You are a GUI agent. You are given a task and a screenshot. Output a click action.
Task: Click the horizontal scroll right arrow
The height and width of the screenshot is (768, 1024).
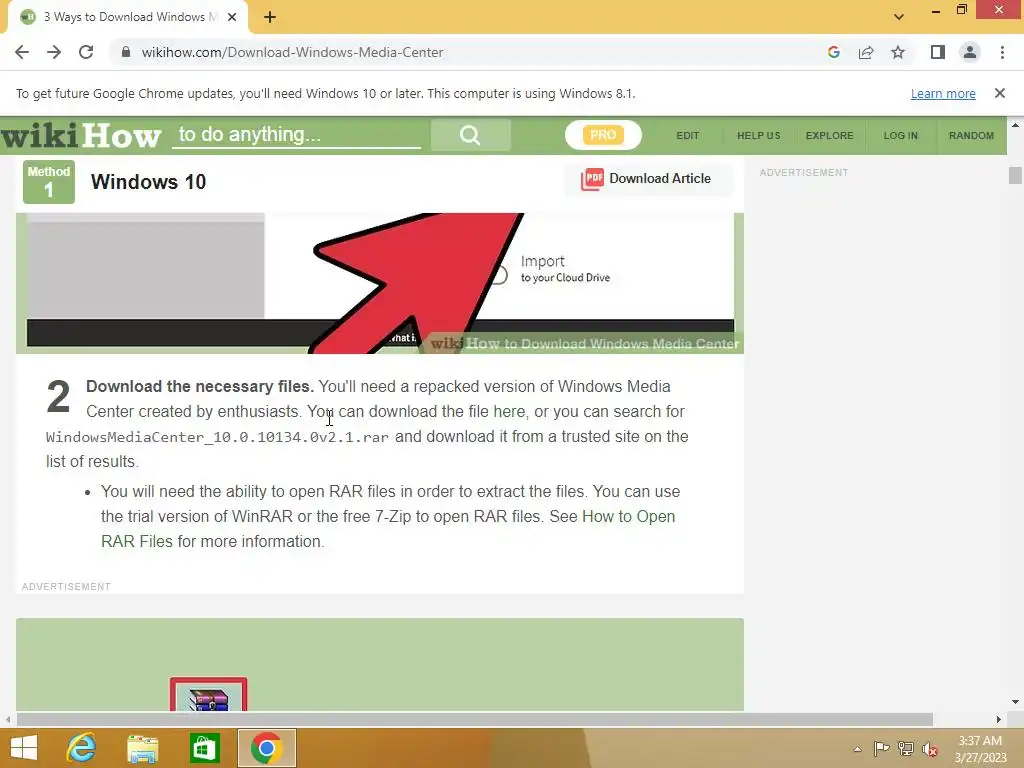[999, 720]
